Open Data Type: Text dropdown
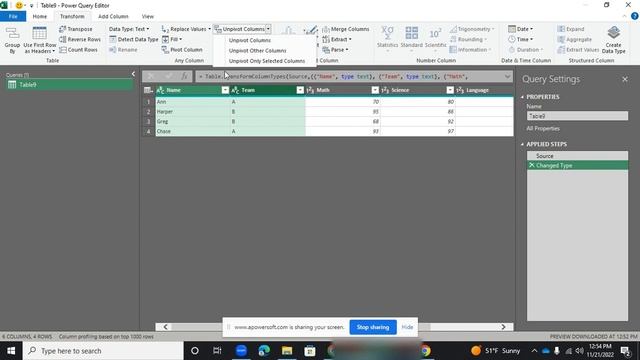The height and width of the screenshot is (360, 640). [129, 29]
